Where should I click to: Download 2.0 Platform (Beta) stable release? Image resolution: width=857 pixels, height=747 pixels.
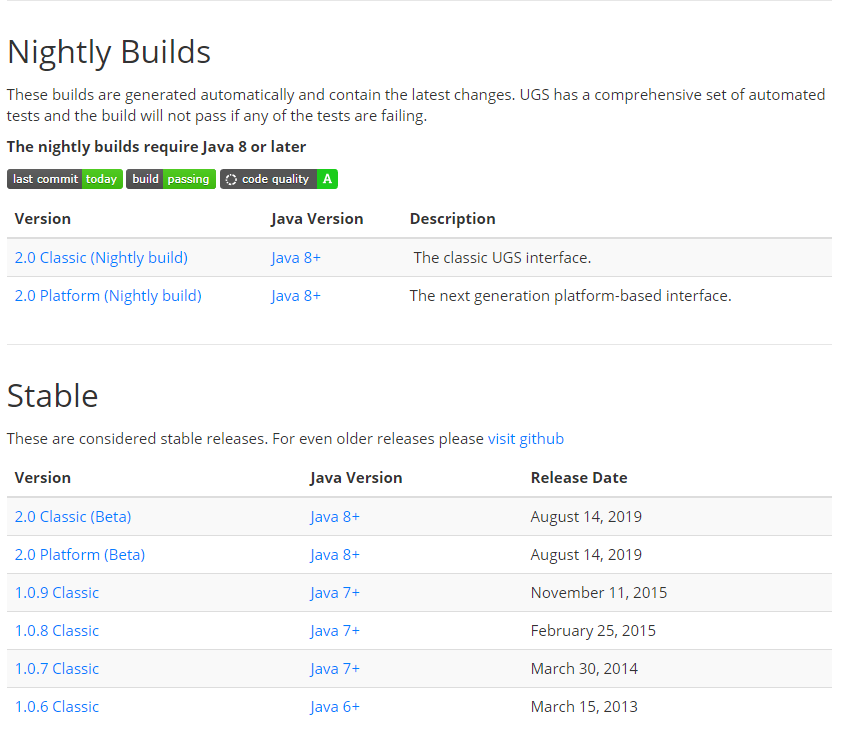[80, 555]
